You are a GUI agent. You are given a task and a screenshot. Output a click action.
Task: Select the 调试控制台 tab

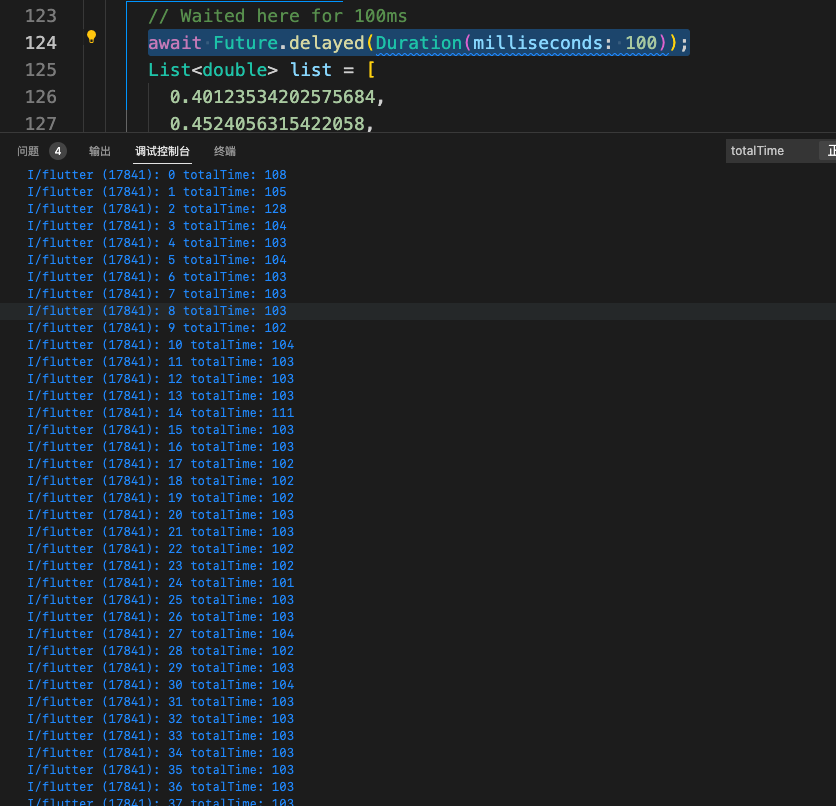[163, 151]
